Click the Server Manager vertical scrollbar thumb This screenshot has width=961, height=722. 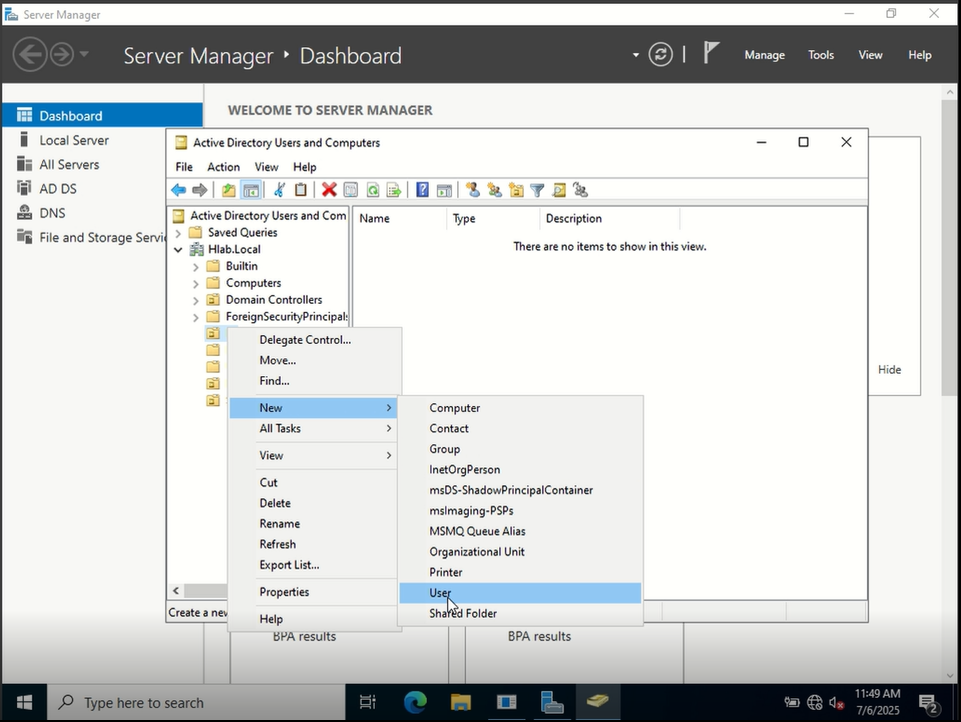949,246
